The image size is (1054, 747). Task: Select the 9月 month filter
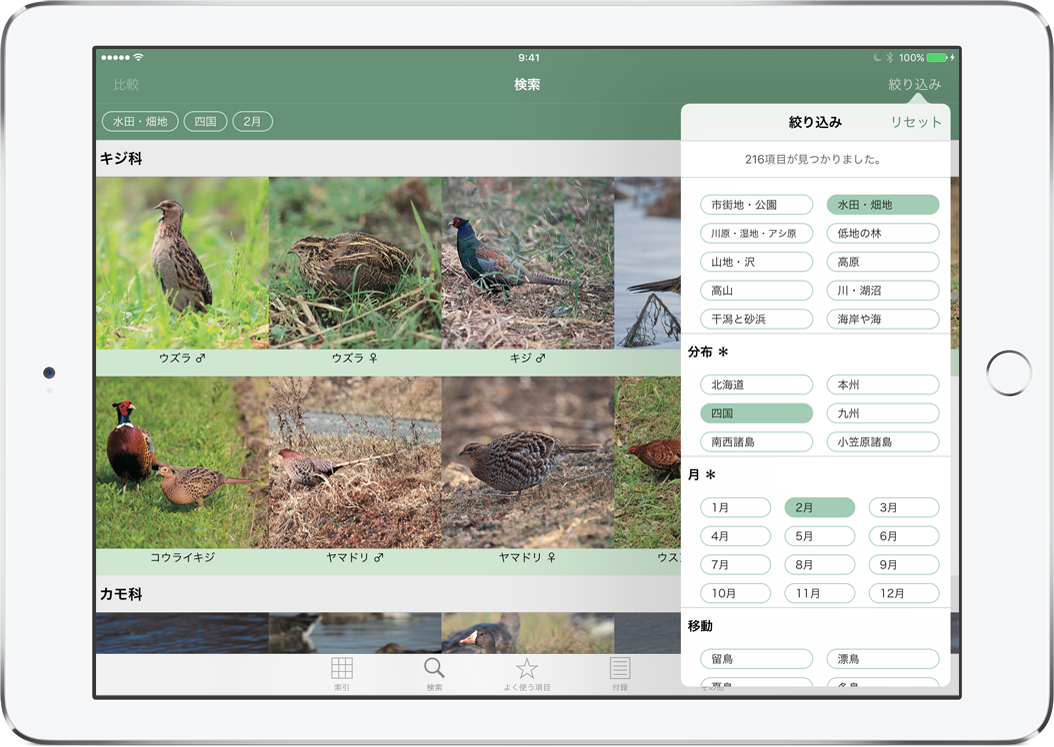(903, 565)
